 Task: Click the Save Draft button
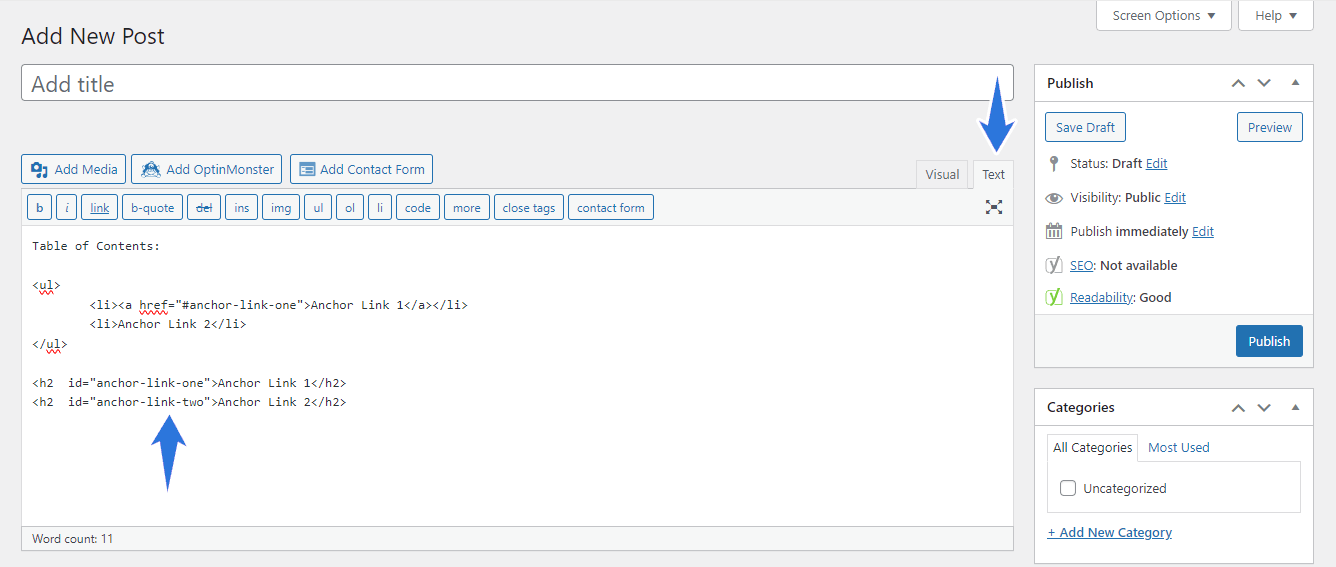(1086, 127)
